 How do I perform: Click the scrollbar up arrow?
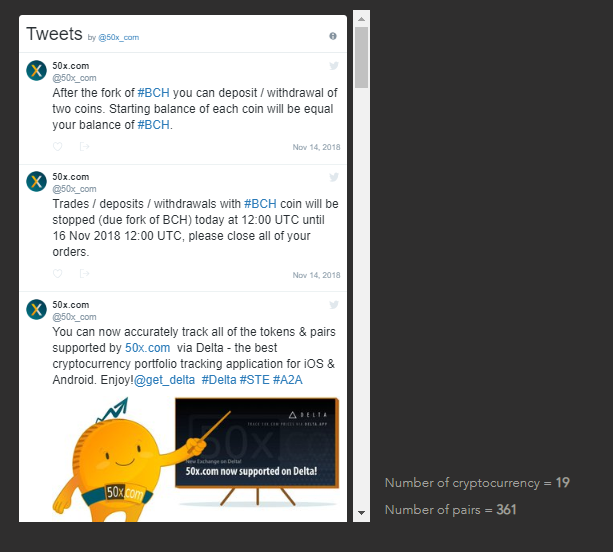361,19
